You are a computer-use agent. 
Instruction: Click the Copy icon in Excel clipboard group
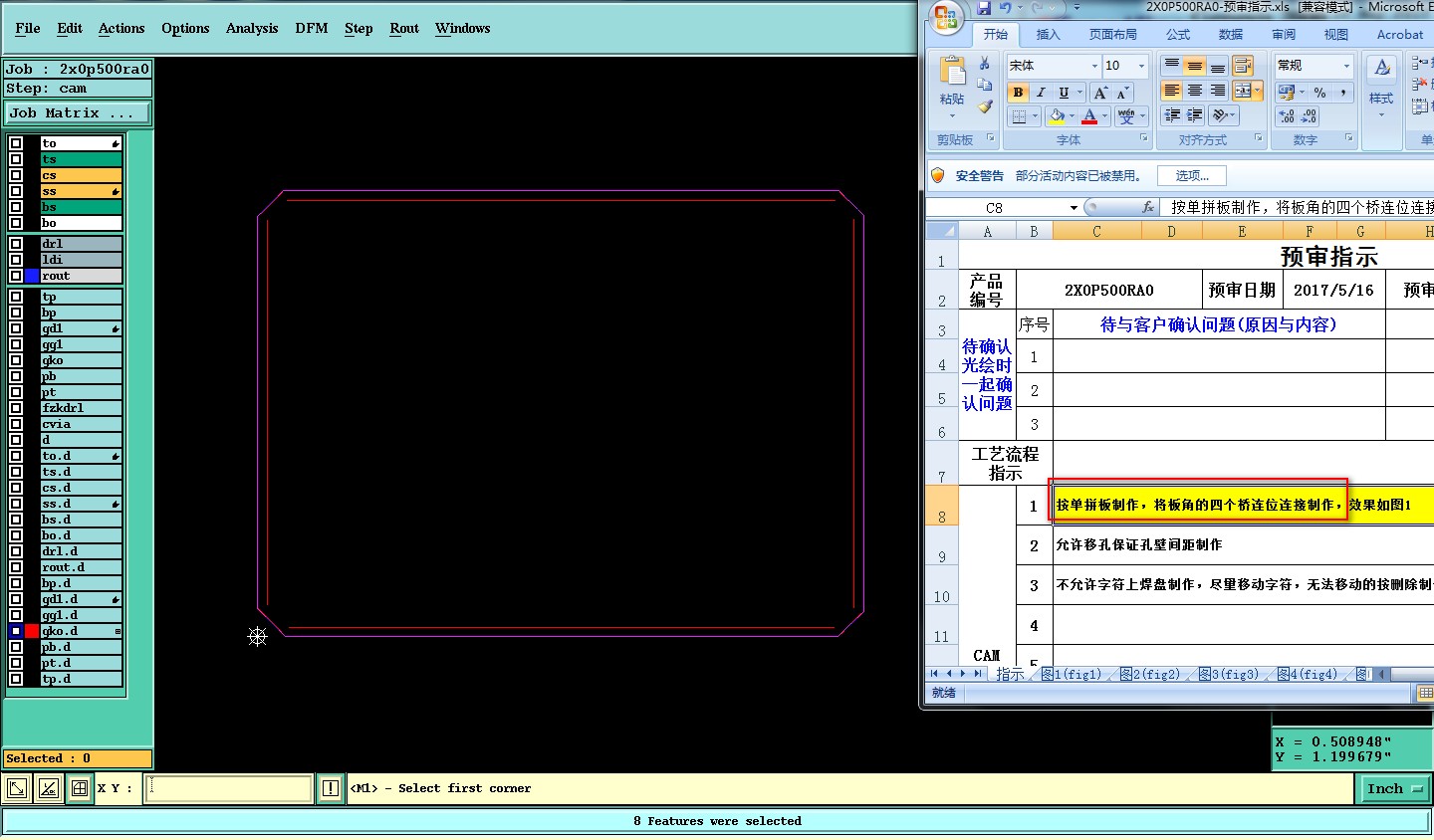coord(985,86)
